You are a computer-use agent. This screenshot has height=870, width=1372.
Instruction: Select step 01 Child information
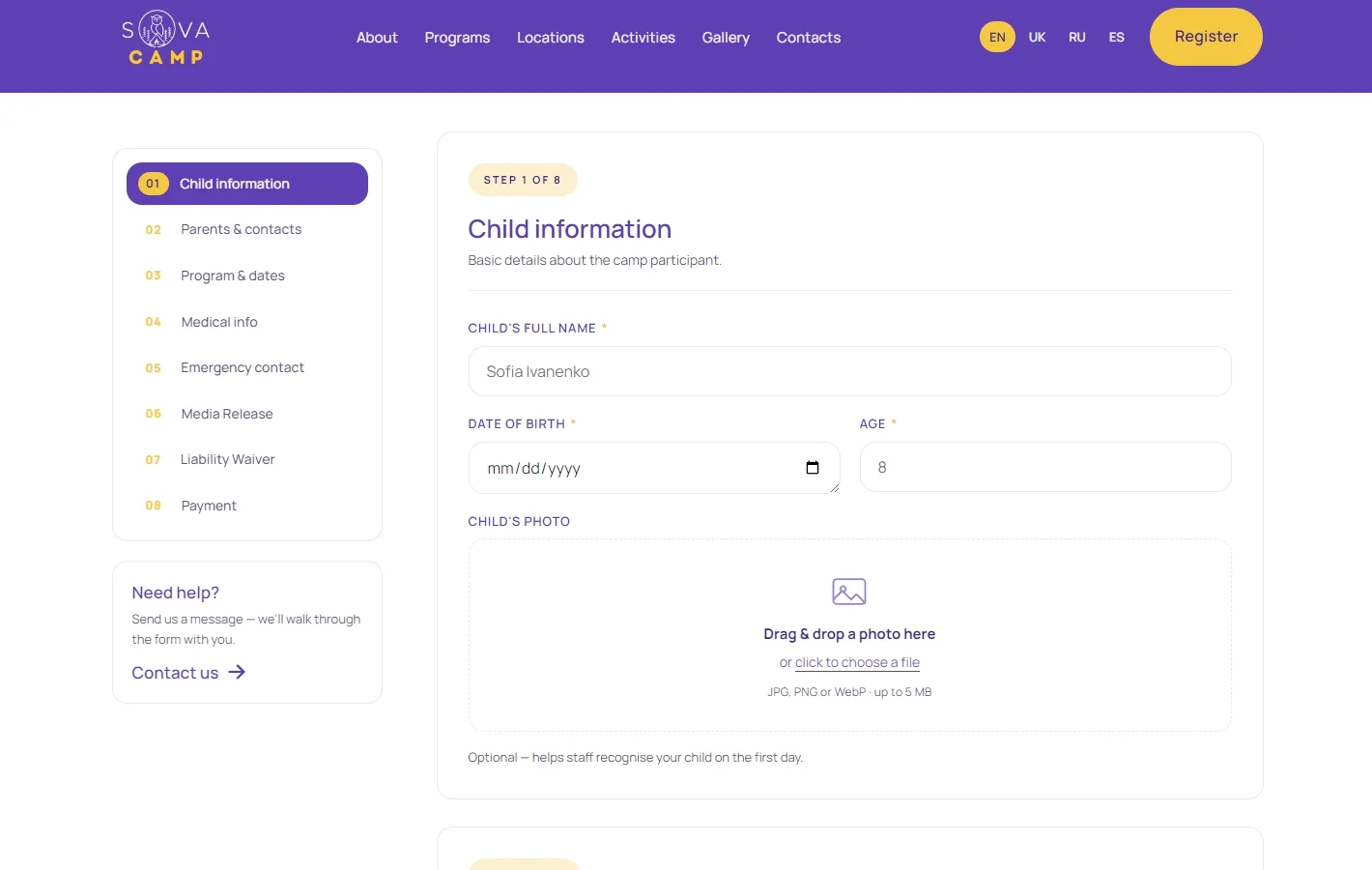point(247,184)
